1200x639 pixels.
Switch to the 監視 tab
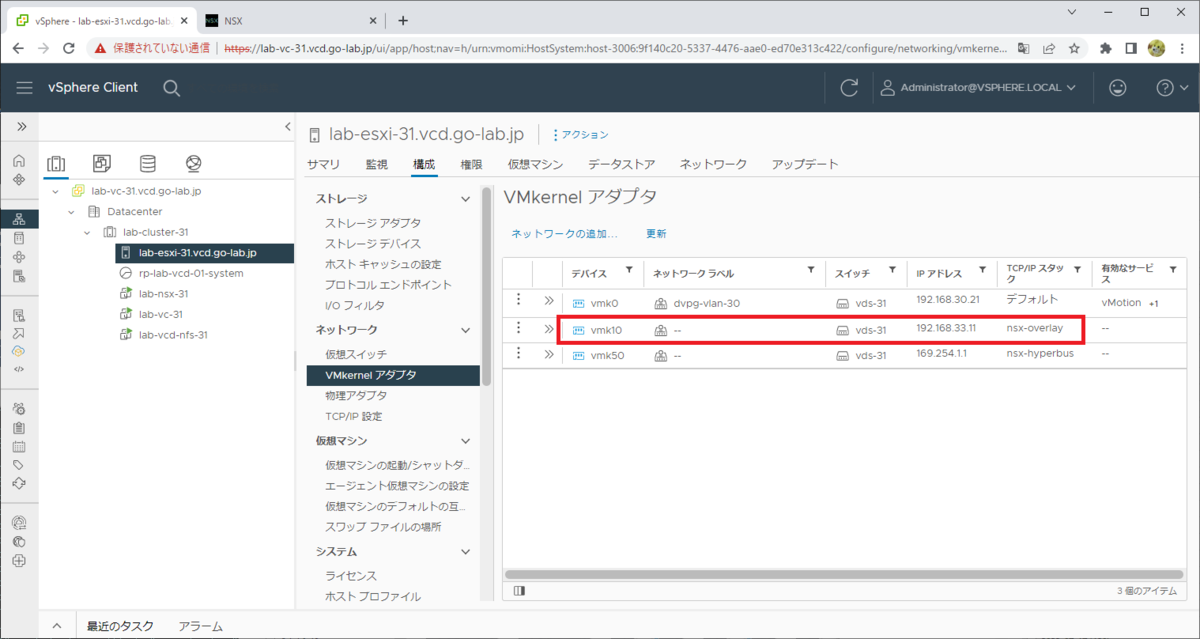point(377,164)
